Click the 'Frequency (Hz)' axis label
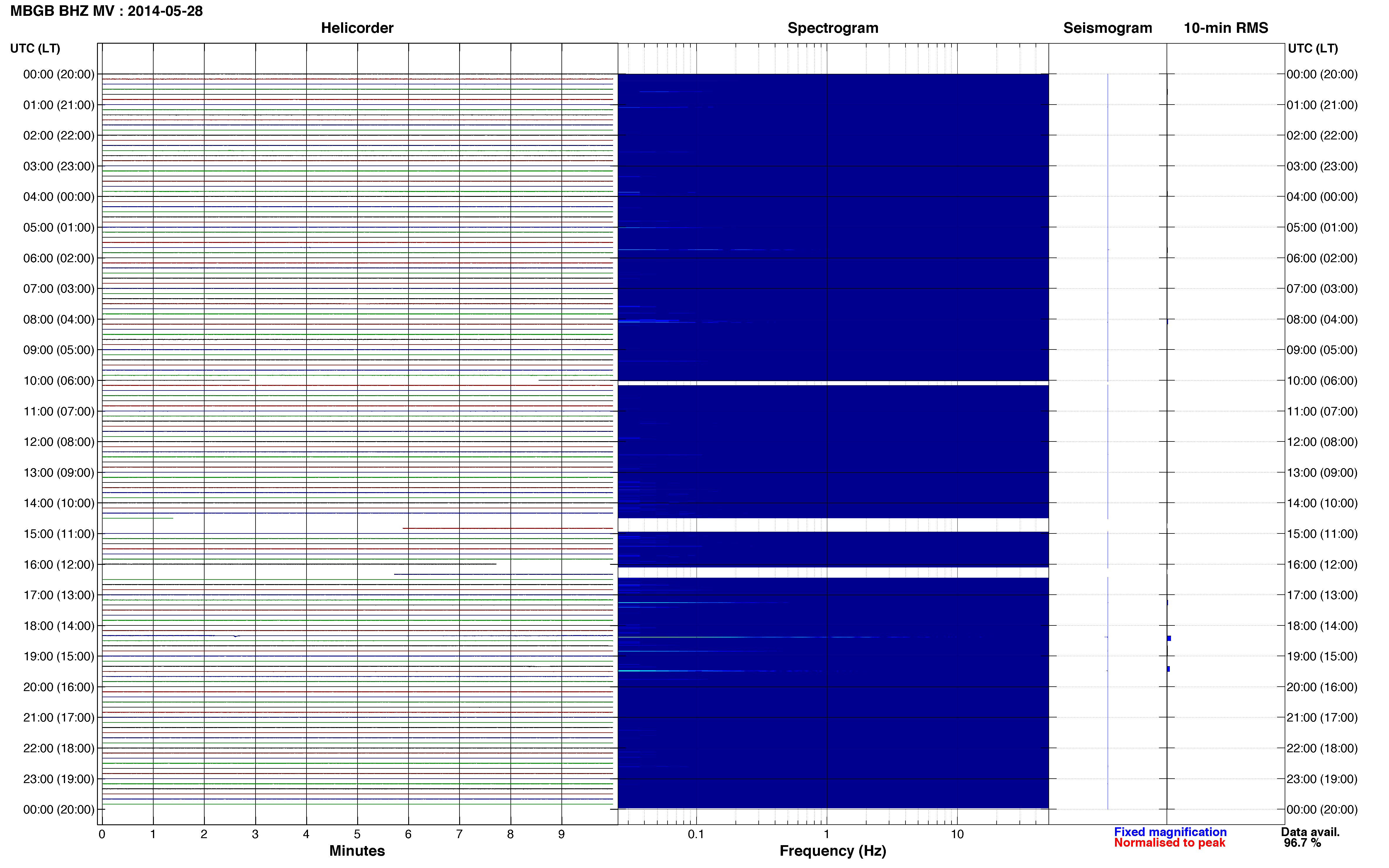This screenshot has width=1389, height=868. [833, 851]
